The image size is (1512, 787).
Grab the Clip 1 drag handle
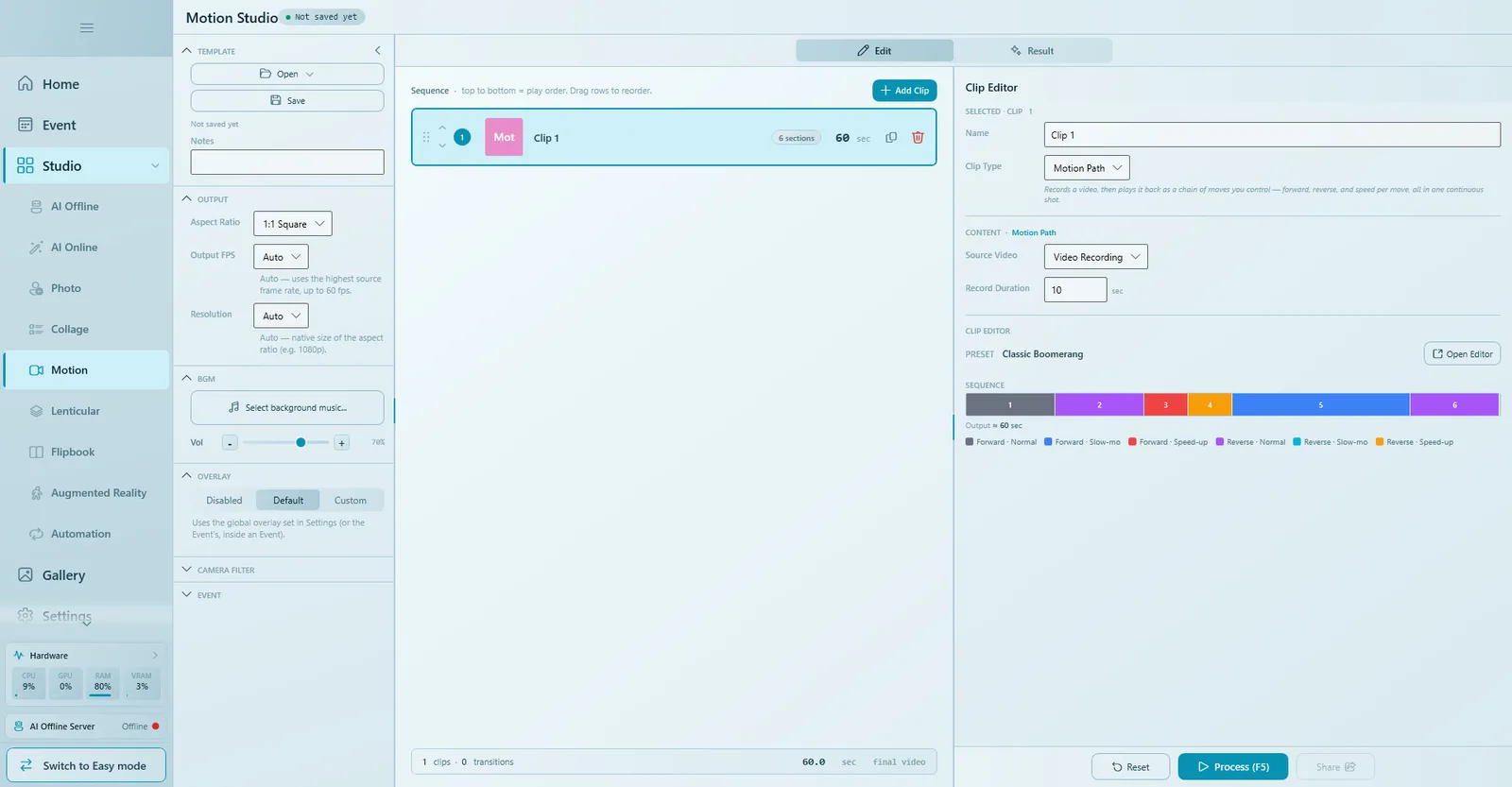pyautogui.click(x=426, y=138)
